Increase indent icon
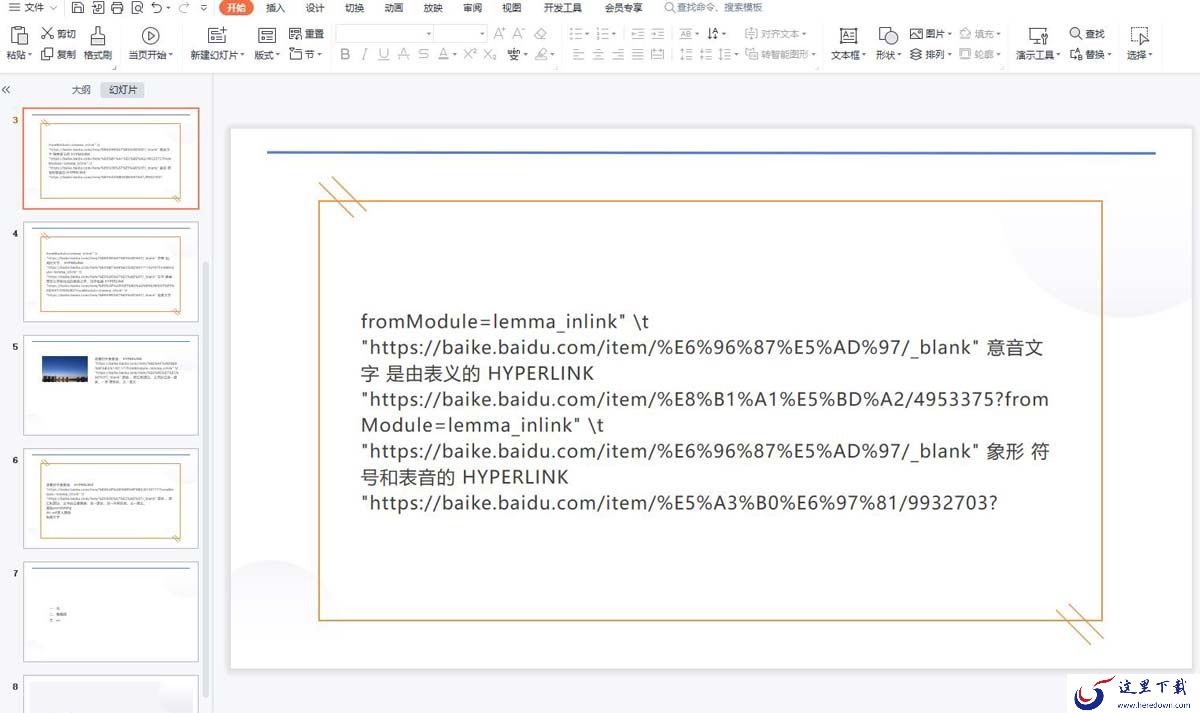The image size is (1200, 713). [x=657, y=34]
